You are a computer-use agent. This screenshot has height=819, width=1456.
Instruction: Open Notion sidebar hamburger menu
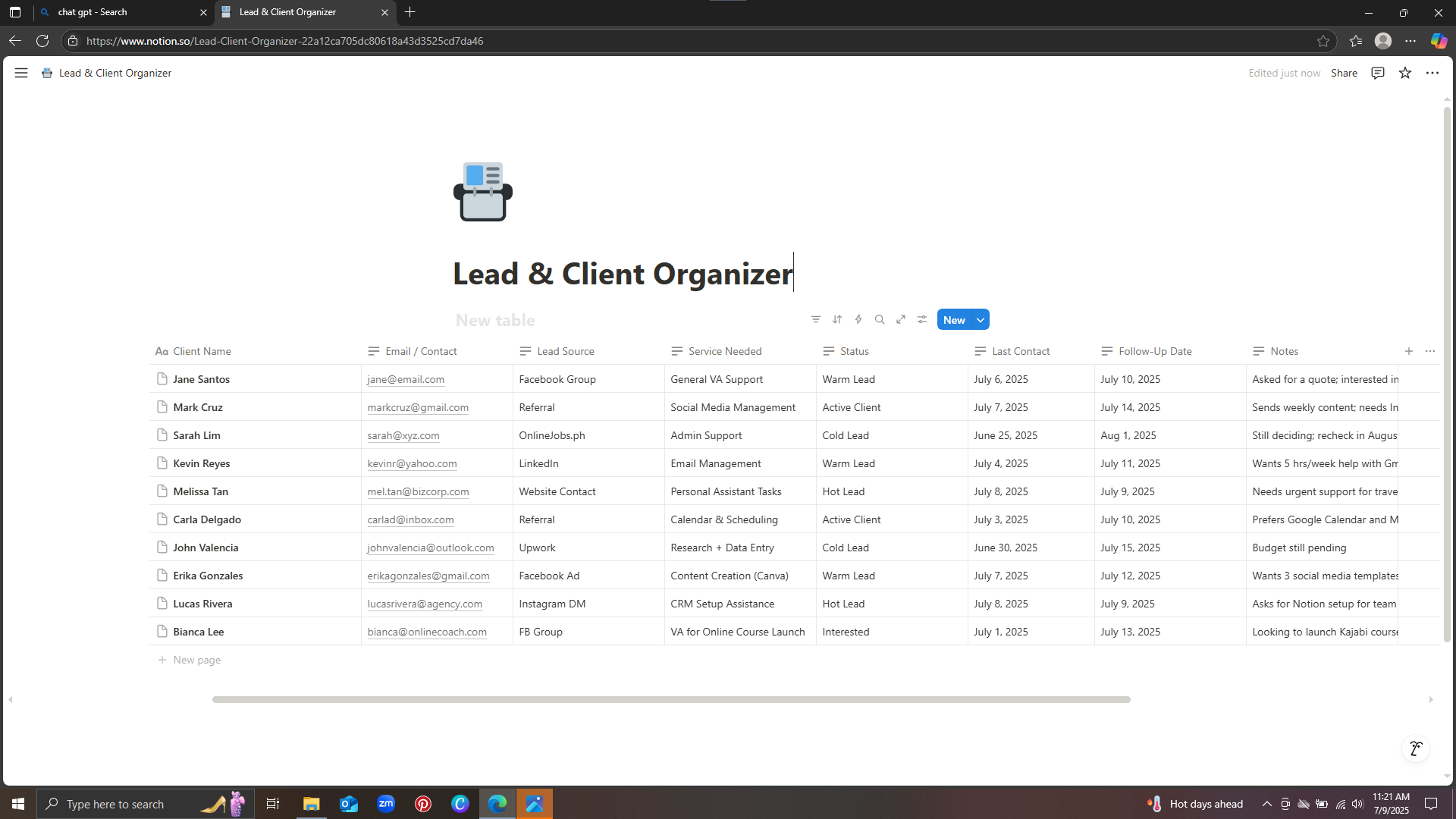coord(21,73)
